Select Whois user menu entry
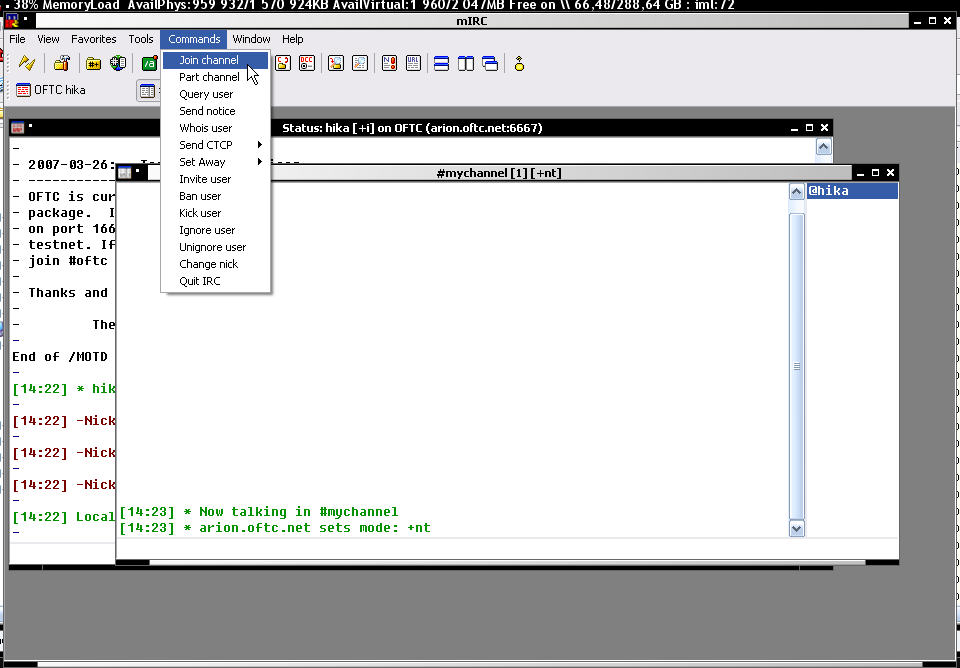 pos(215,128)
